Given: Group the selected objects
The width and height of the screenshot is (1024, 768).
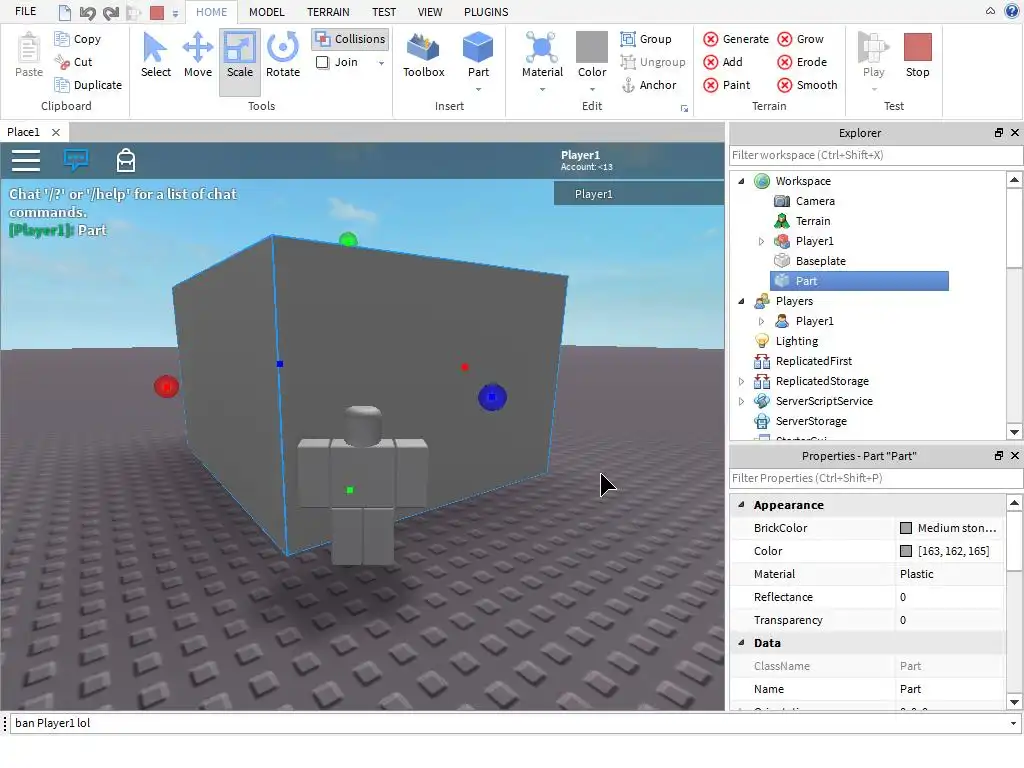Looking at the screenshot, I should click(x=646, y=39).
